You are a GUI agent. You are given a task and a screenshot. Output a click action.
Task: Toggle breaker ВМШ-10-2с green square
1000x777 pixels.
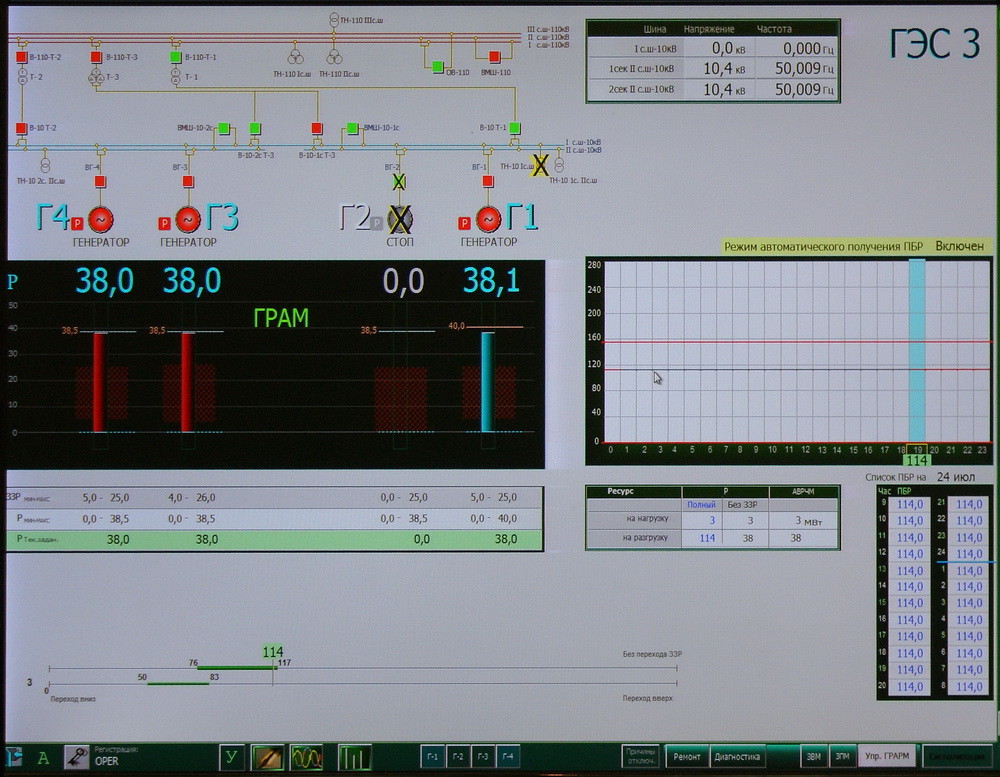(x=224, y=128)
